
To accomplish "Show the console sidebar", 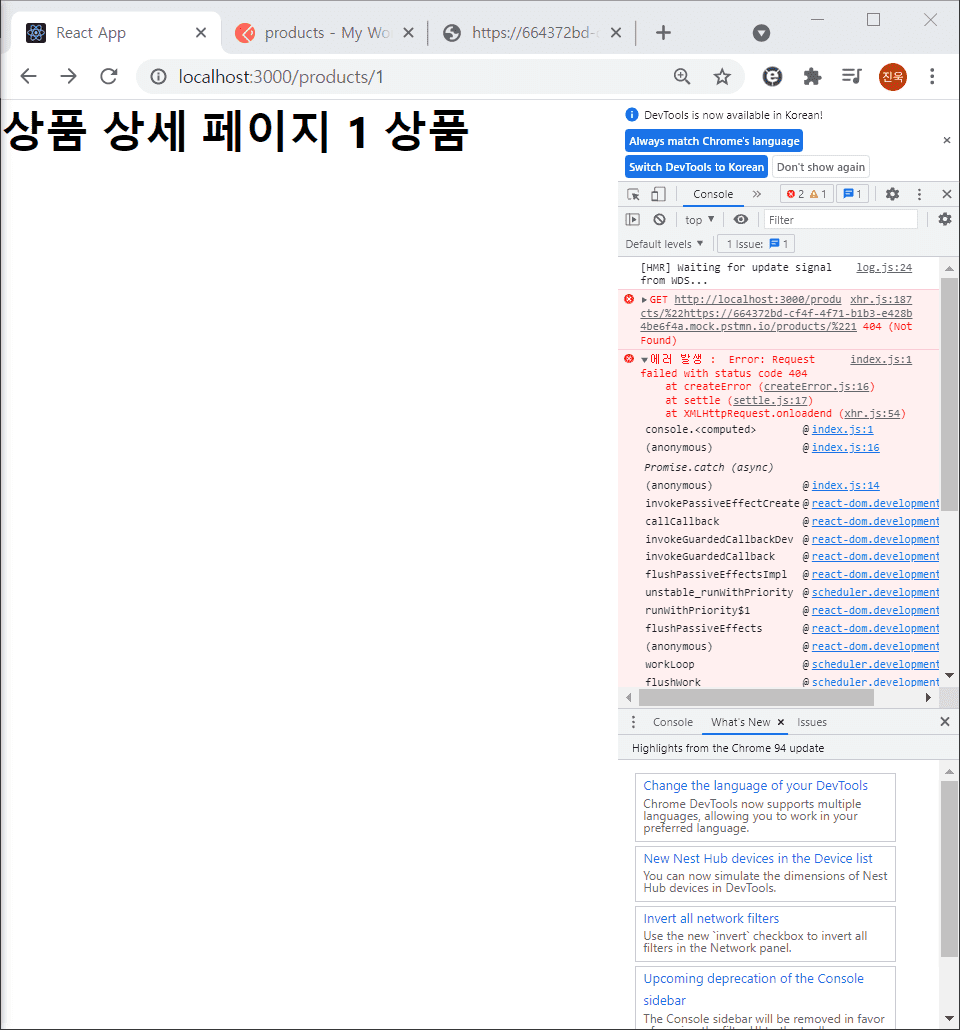I will (x=633, y=220).
